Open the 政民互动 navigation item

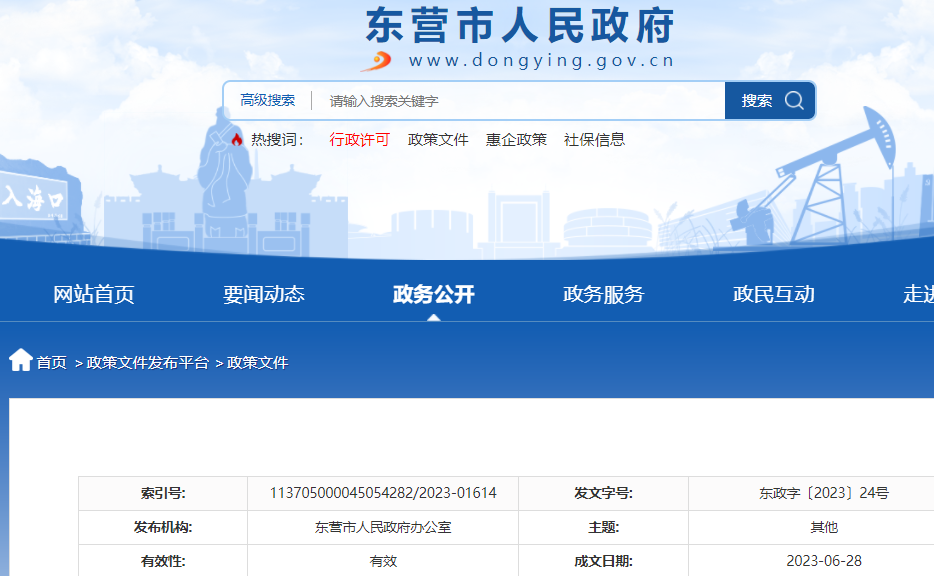[773, 294]
